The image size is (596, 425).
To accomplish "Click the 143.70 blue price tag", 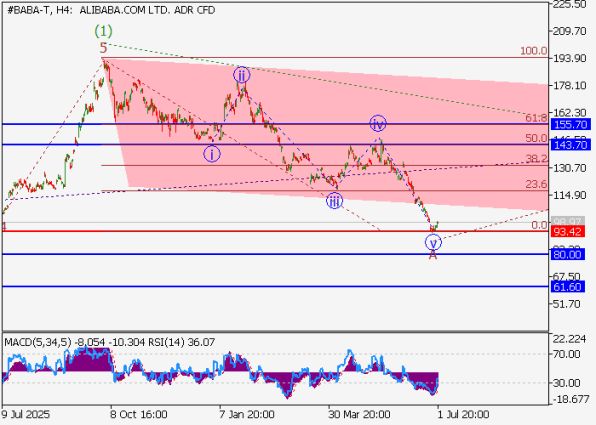I will click(x=570, y=145).
